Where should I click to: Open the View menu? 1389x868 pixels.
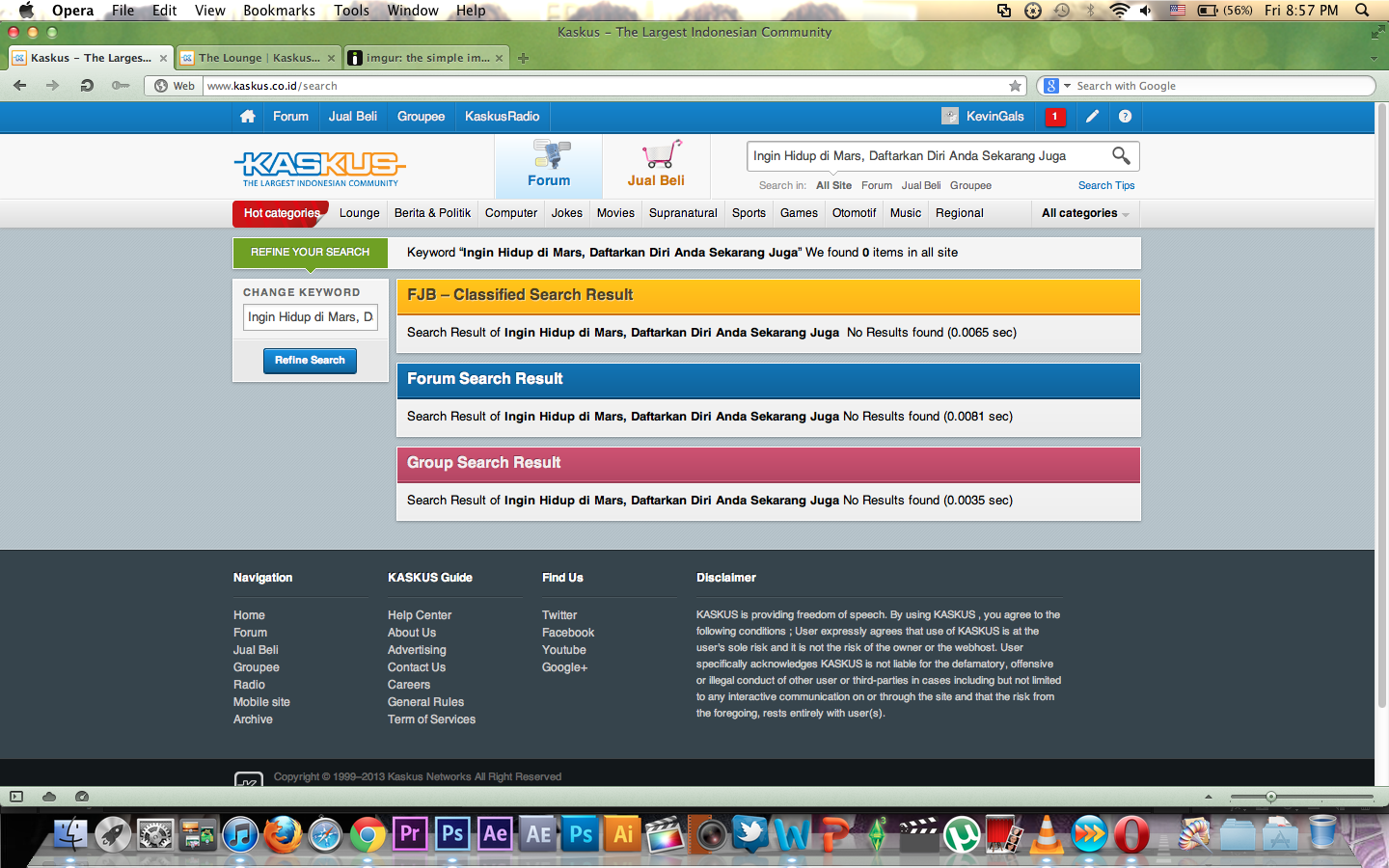[209, 11]
